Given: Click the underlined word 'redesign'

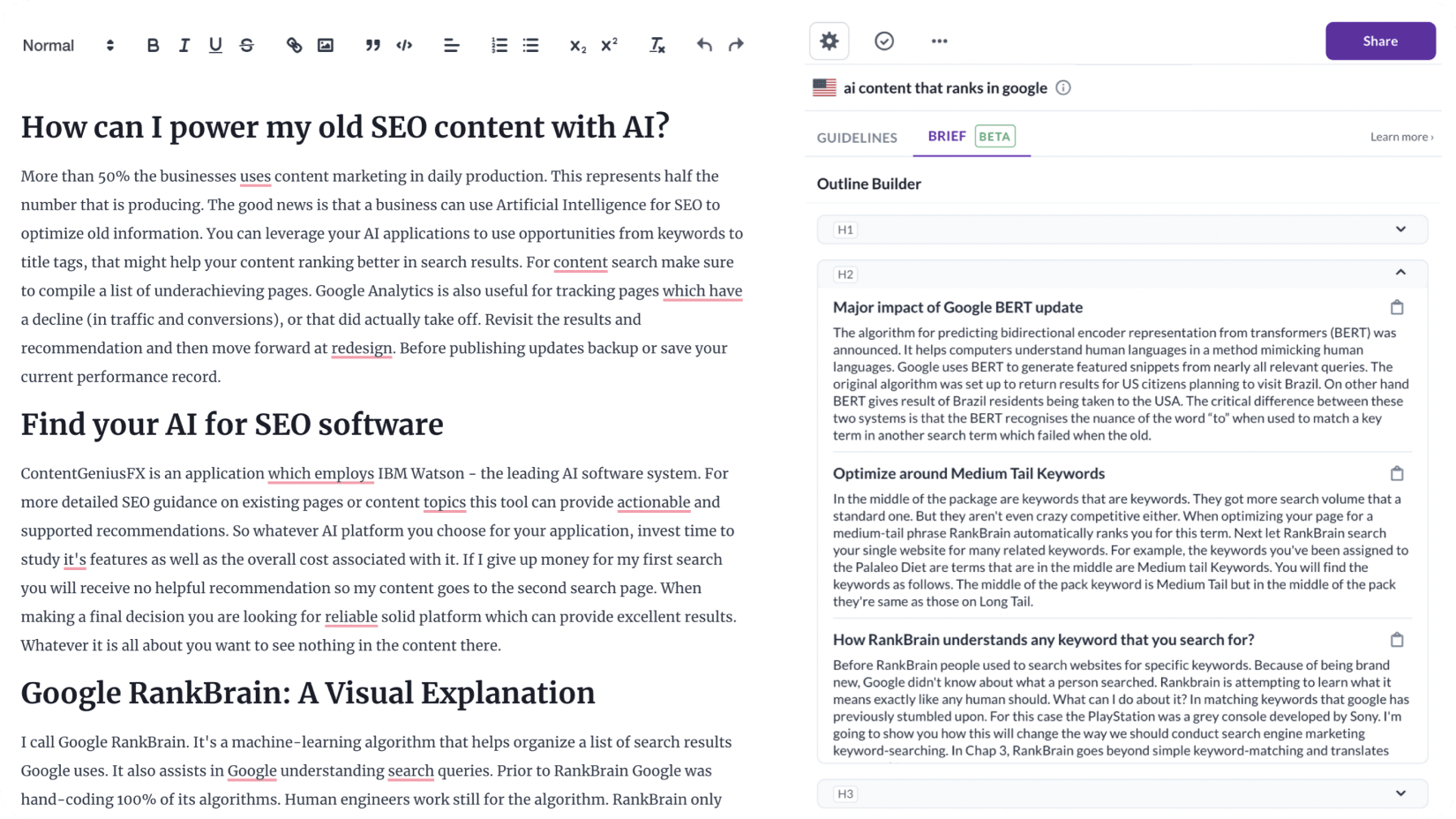Looking at the screenshot, I should coord(362,349).
